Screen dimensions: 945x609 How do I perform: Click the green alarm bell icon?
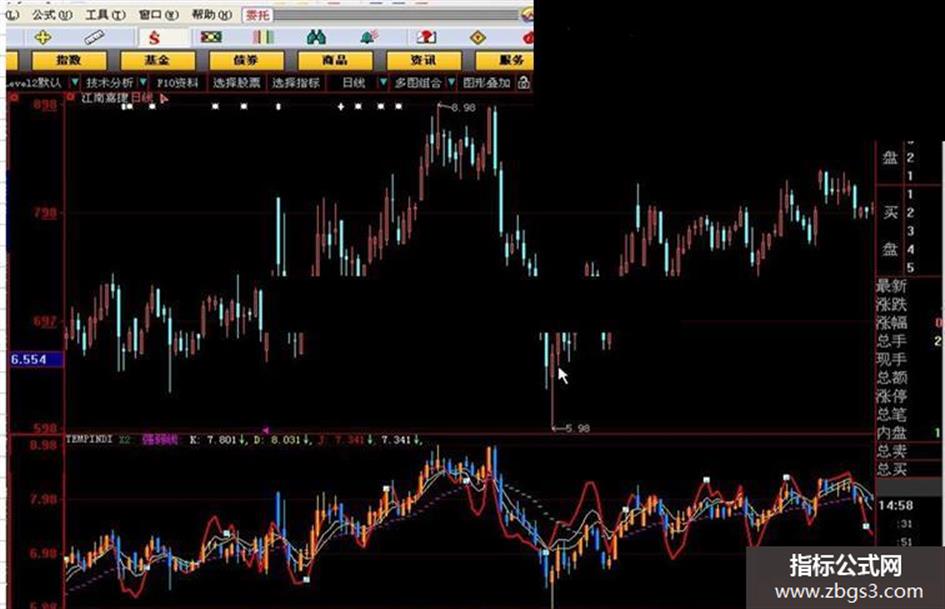pyautogui.click(x=368, y=37)
